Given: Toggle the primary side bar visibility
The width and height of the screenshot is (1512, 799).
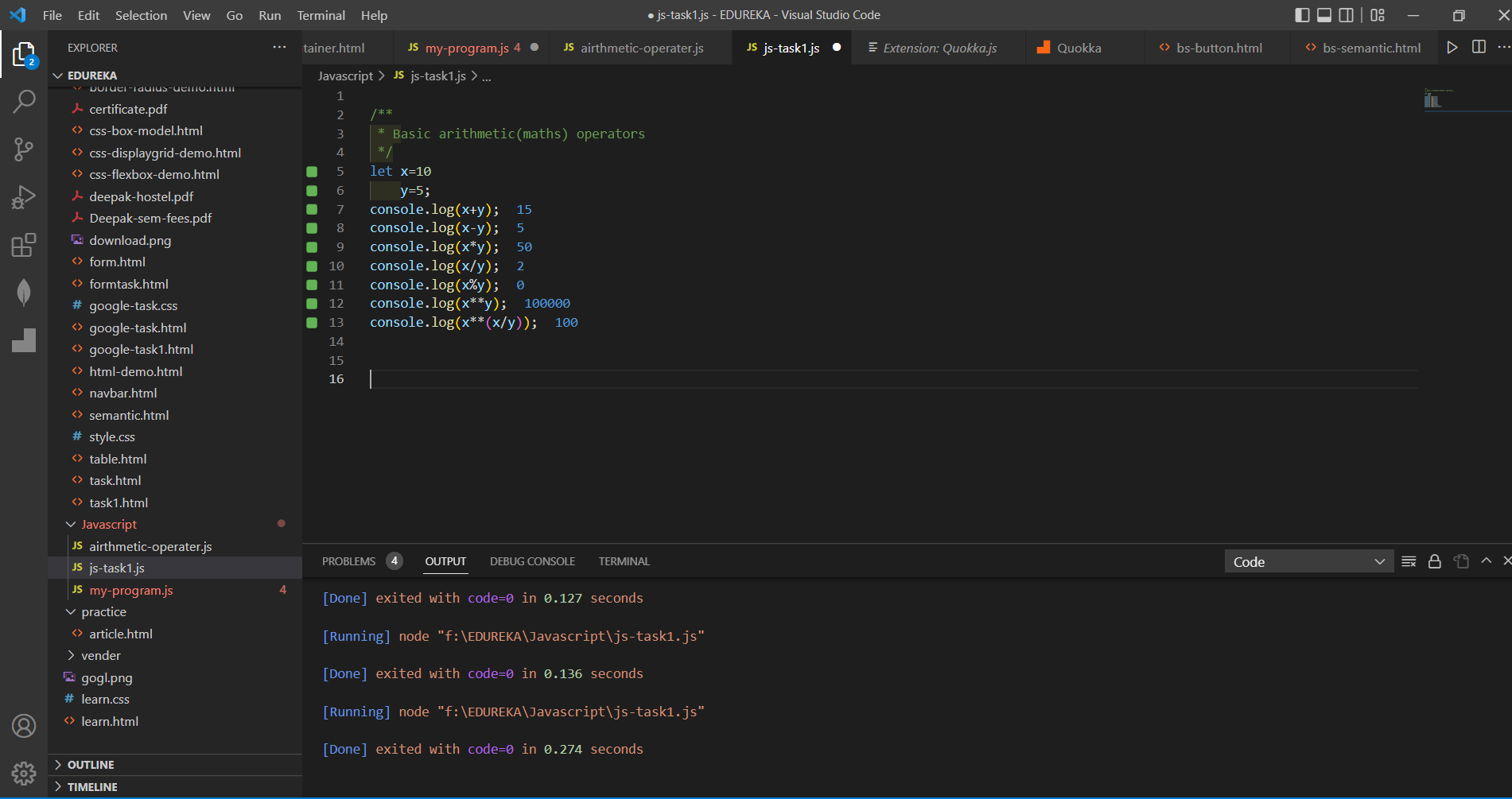Looking at the screenshot, I should tap(1302, 15).
